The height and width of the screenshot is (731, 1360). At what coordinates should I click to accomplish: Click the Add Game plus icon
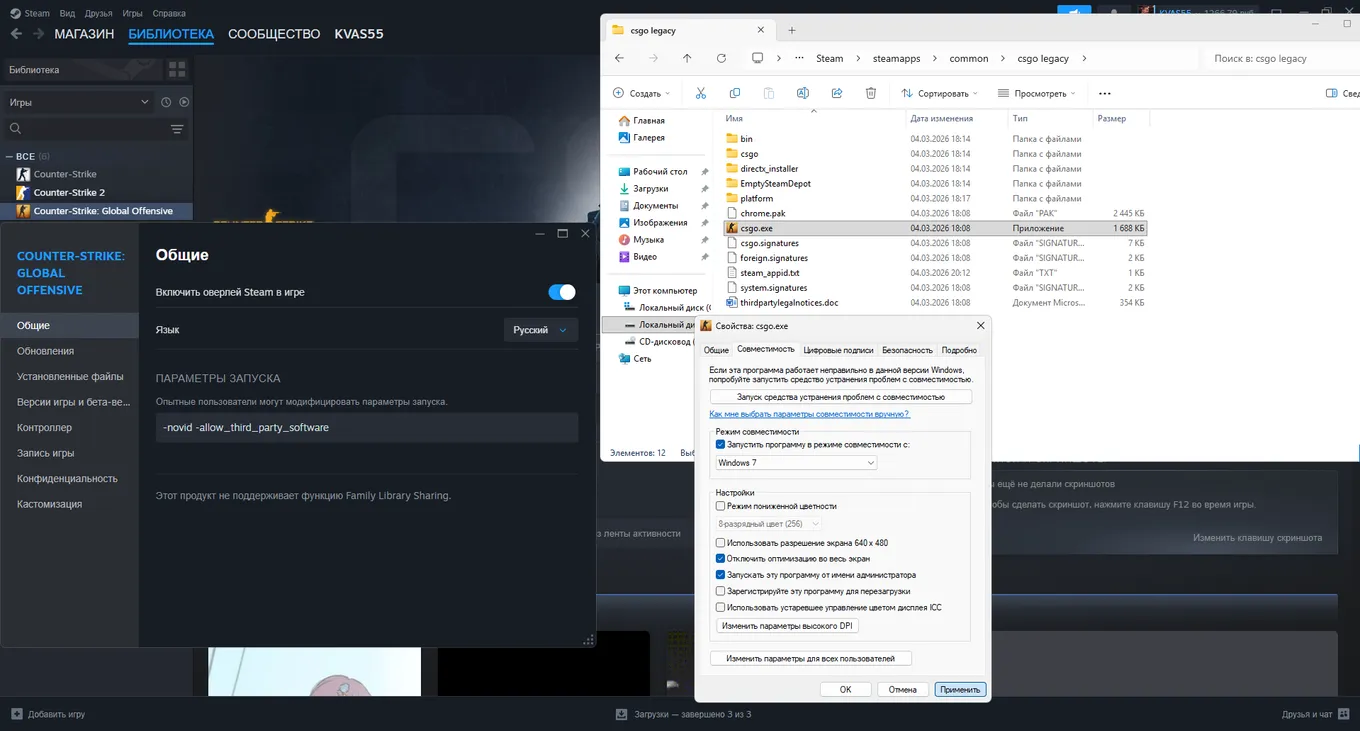tap(16, 715)
